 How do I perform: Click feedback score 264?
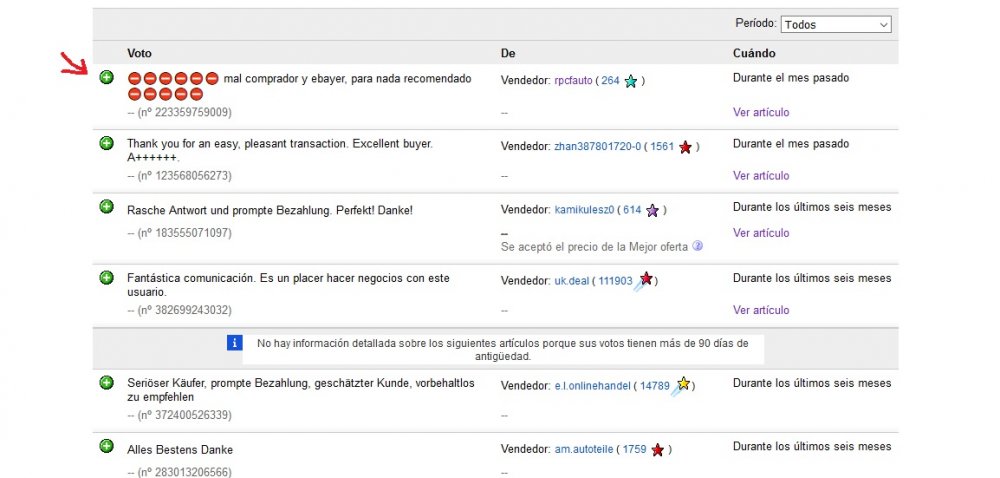coord(610,81)
